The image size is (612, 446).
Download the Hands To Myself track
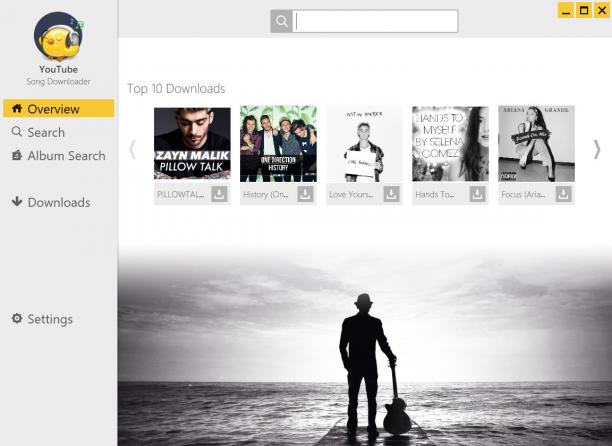pos(477,194)
